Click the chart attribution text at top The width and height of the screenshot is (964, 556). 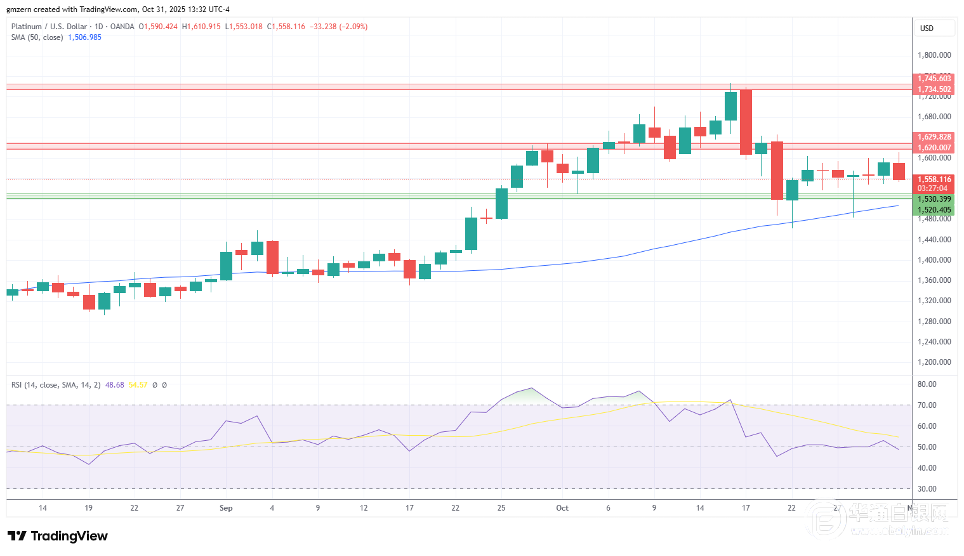(104, 10)
